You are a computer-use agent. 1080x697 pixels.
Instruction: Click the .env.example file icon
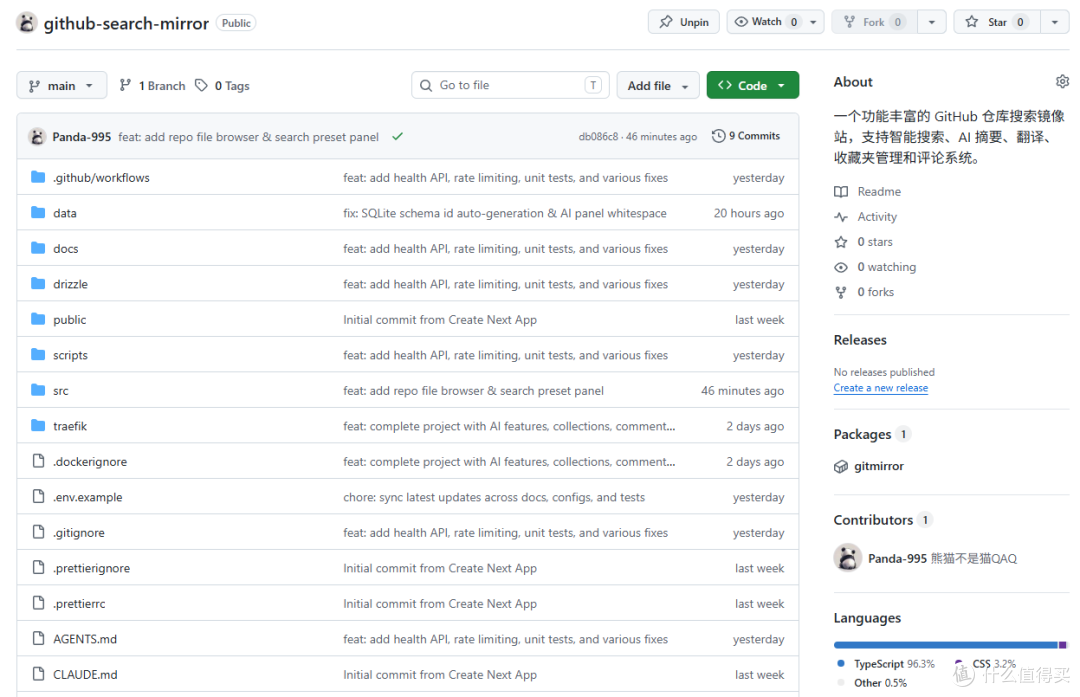tap(39, 497)
